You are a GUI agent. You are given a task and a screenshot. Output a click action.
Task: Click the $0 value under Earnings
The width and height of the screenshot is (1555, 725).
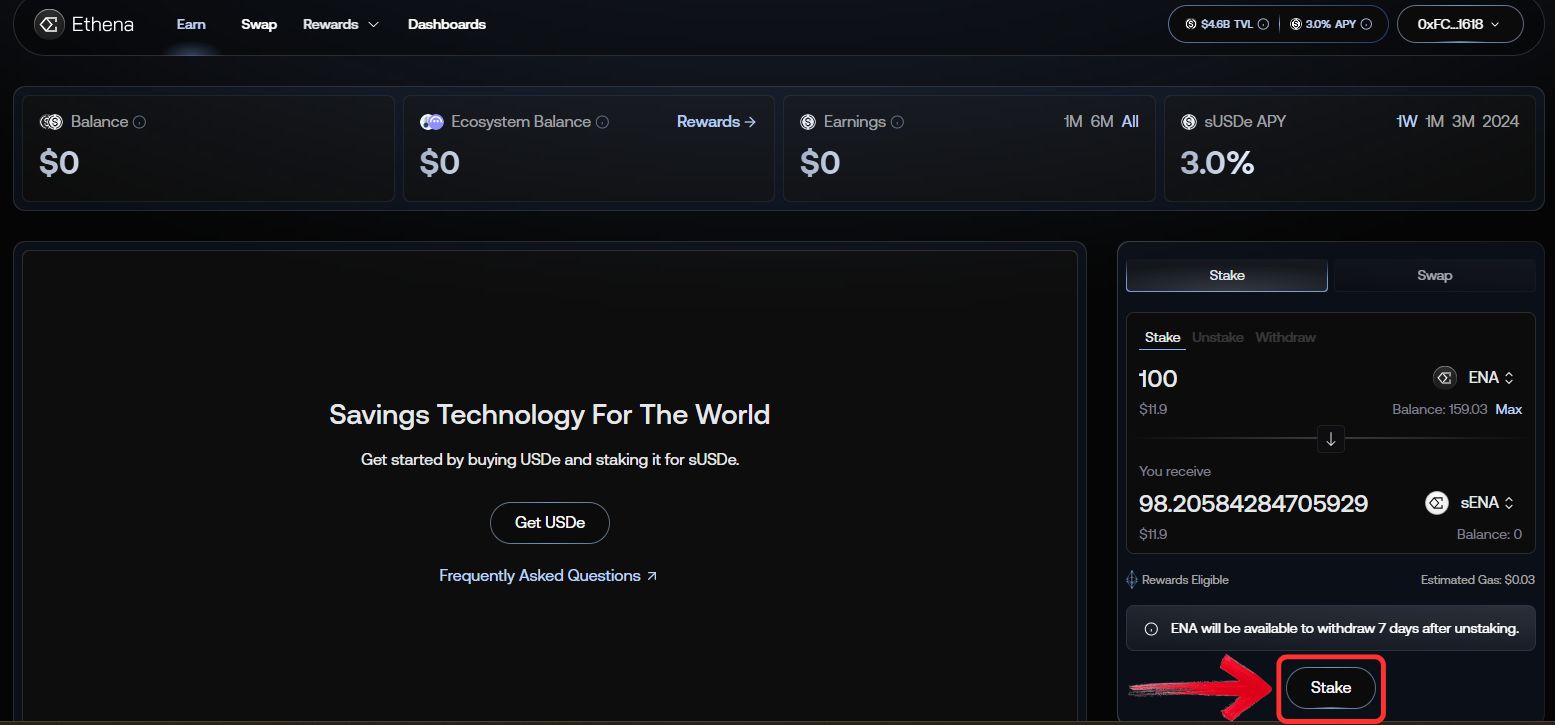tap(820, 163)
